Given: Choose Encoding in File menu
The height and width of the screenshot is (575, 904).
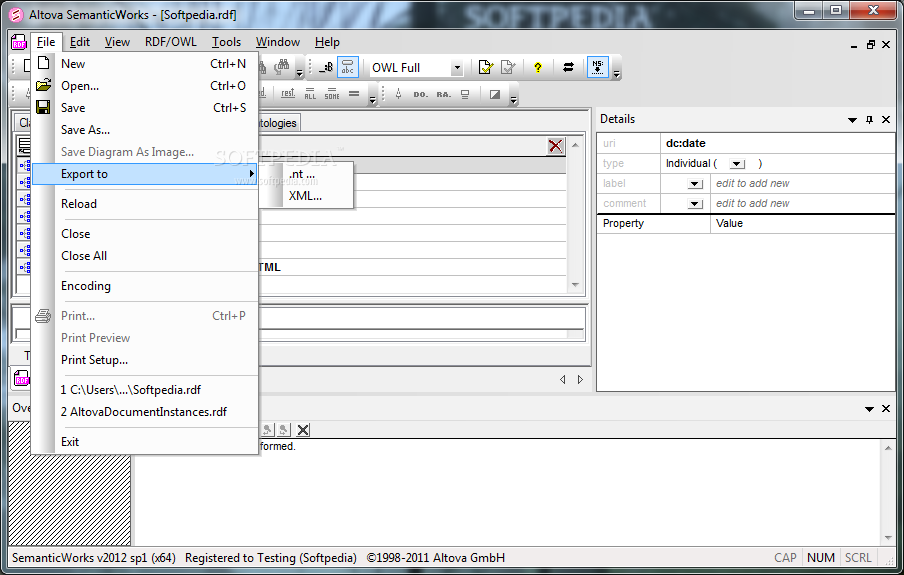Looking at the screenshot, I should point(144,285).
